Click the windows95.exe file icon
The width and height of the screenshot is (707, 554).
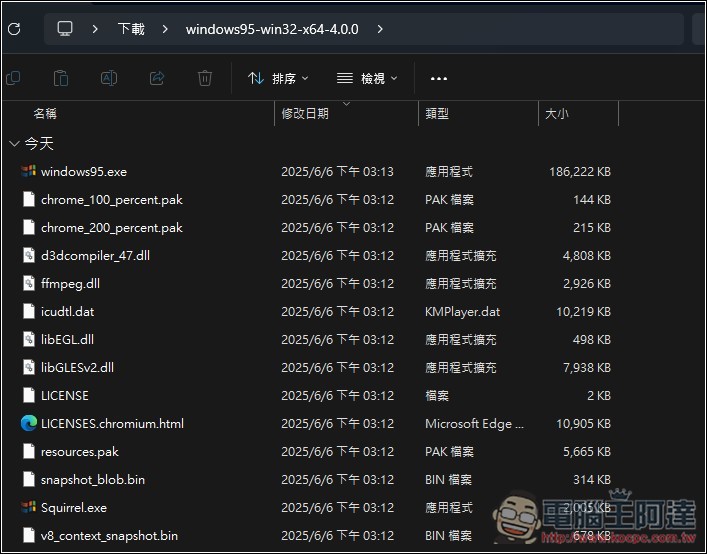point(28,171)
